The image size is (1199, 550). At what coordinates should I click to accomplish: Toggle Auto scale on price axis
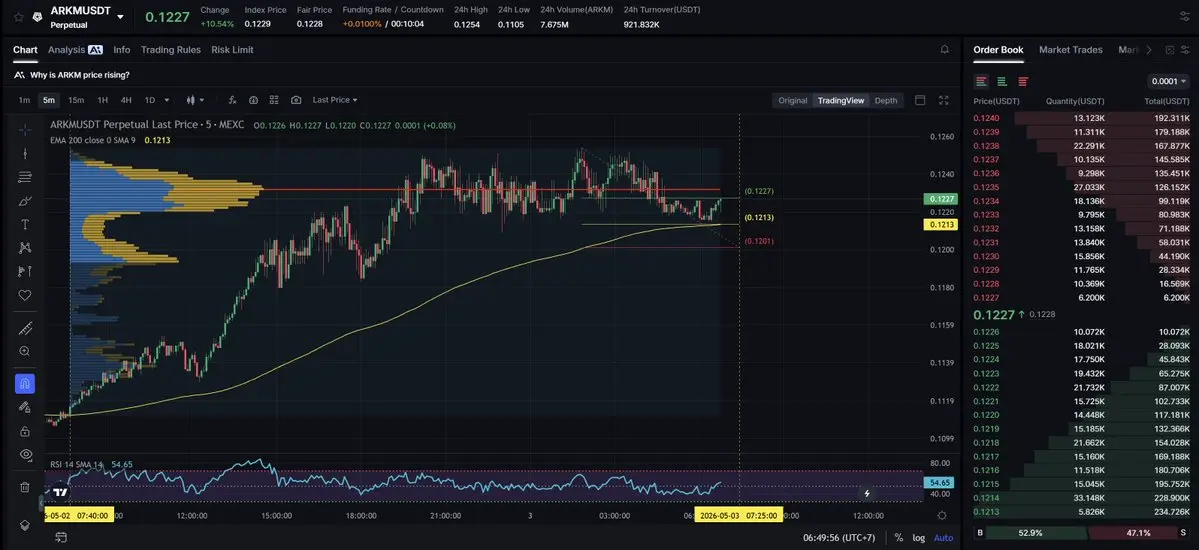click(x=944, y=538)
